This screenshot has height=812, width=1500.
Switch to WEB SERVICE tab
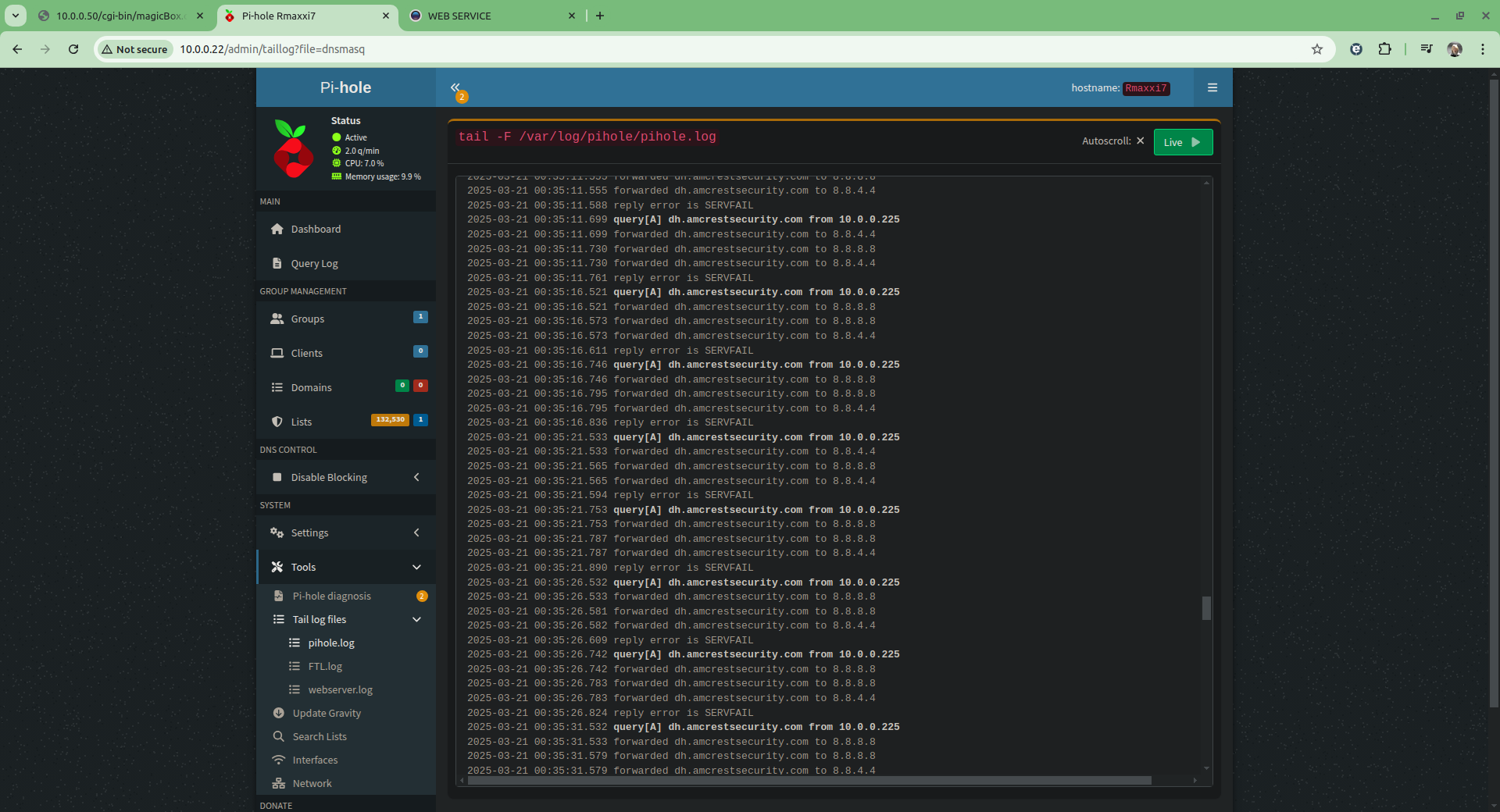click(492, 16)
